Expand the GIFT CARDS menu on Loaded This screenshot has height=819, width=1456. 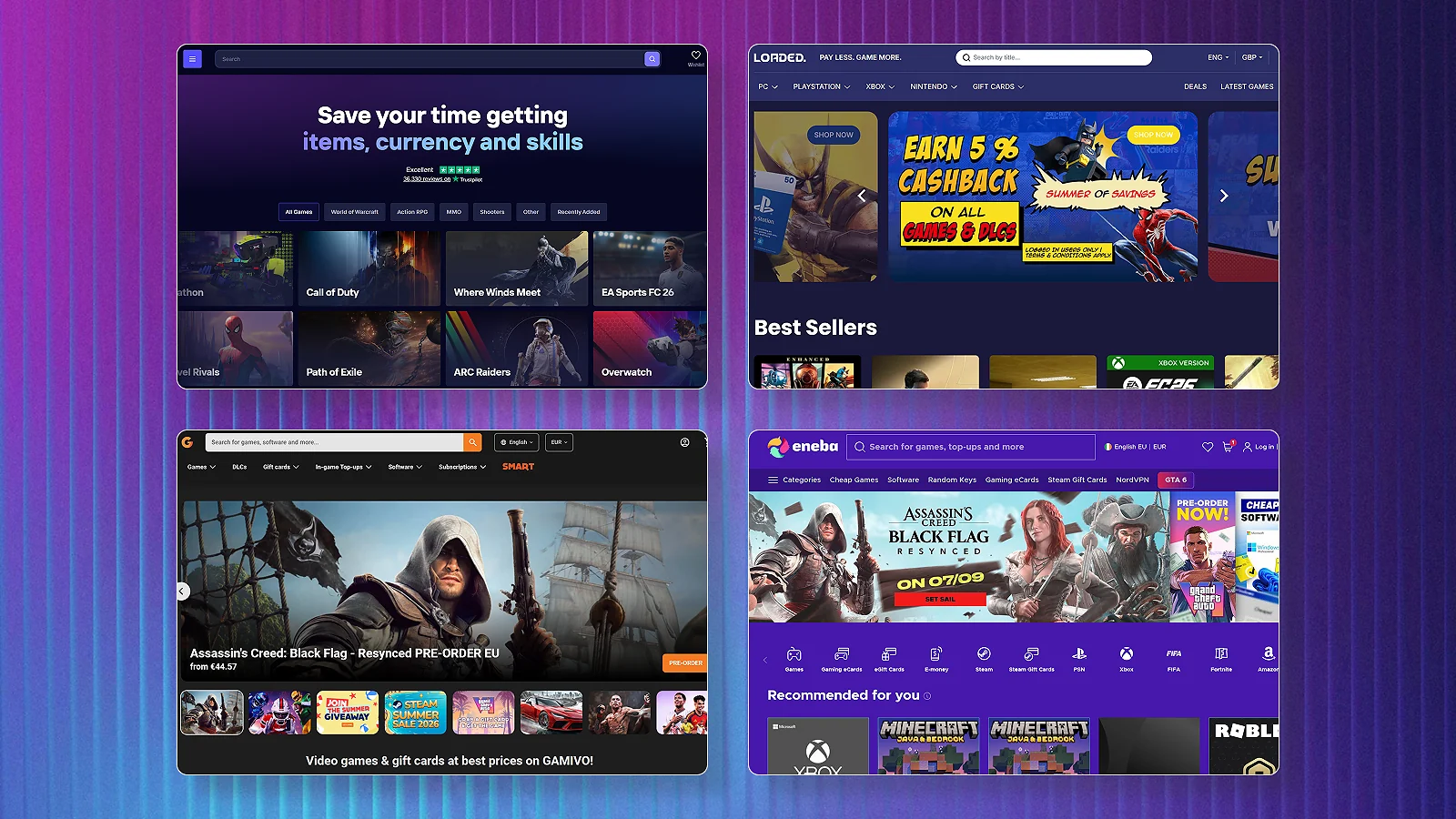[998, 86]
